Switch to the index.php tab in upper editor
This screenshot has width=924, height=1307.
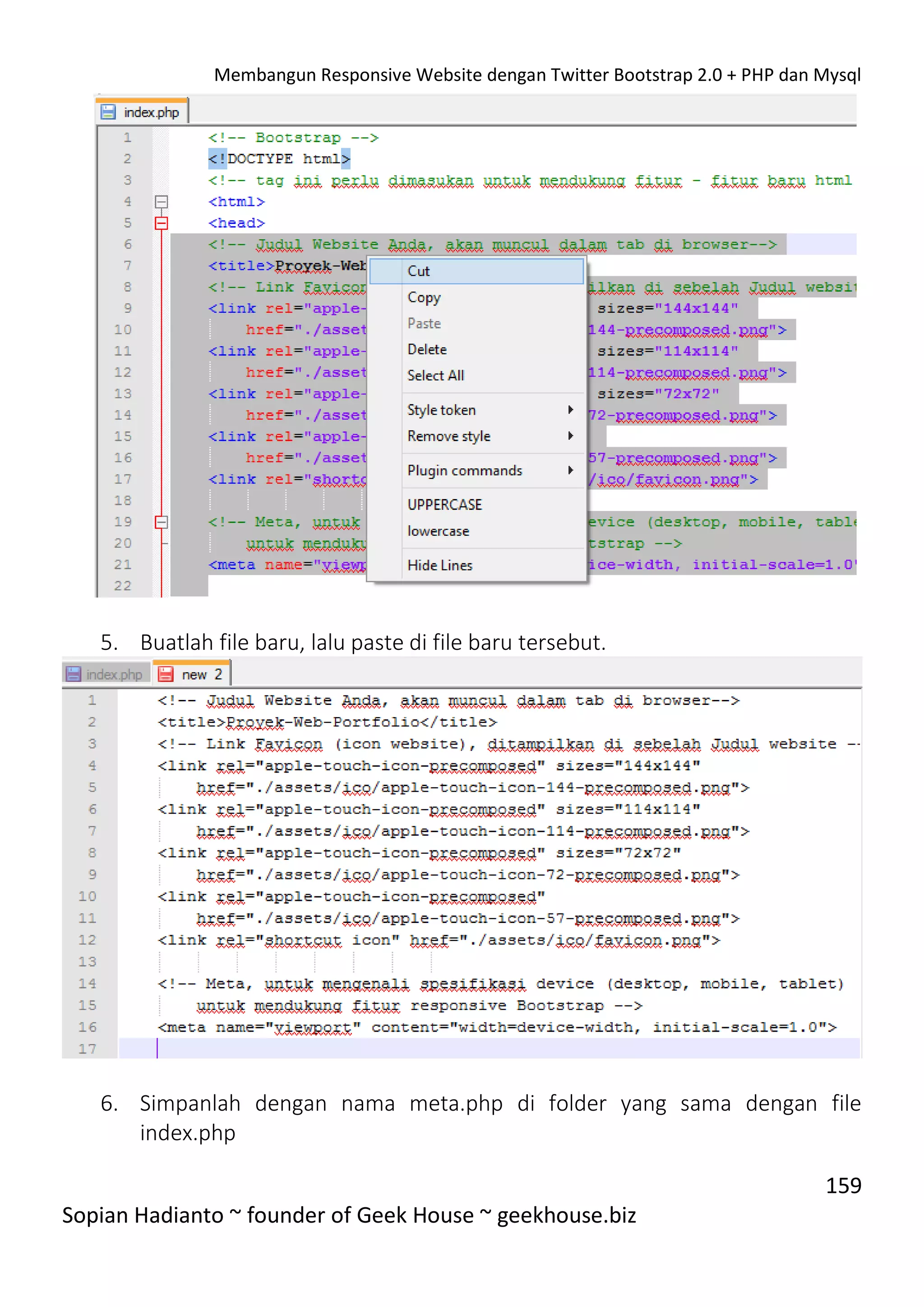142,112
